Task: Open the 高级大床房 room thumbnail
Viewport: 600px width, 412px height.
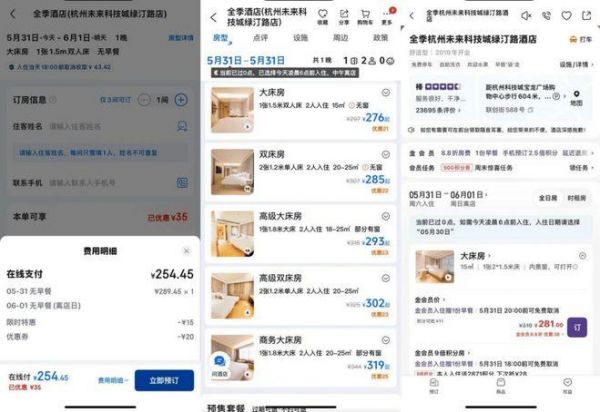Action: pyautogui.click(x=232, y=234)
